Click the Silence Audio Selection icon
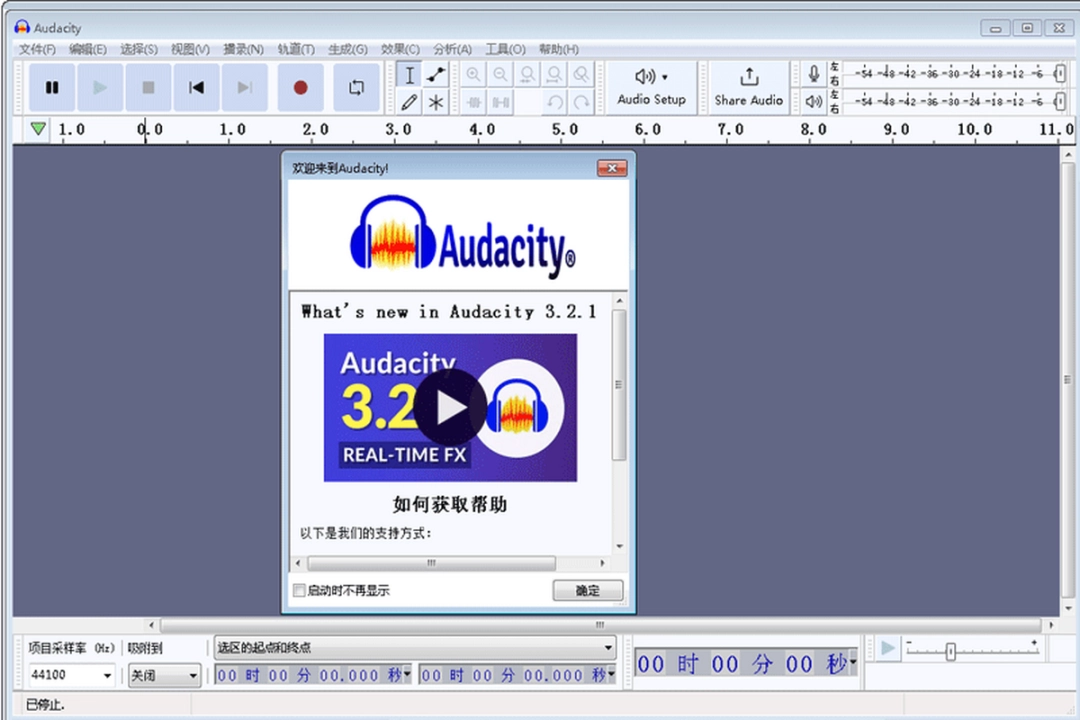 [500, 101]
